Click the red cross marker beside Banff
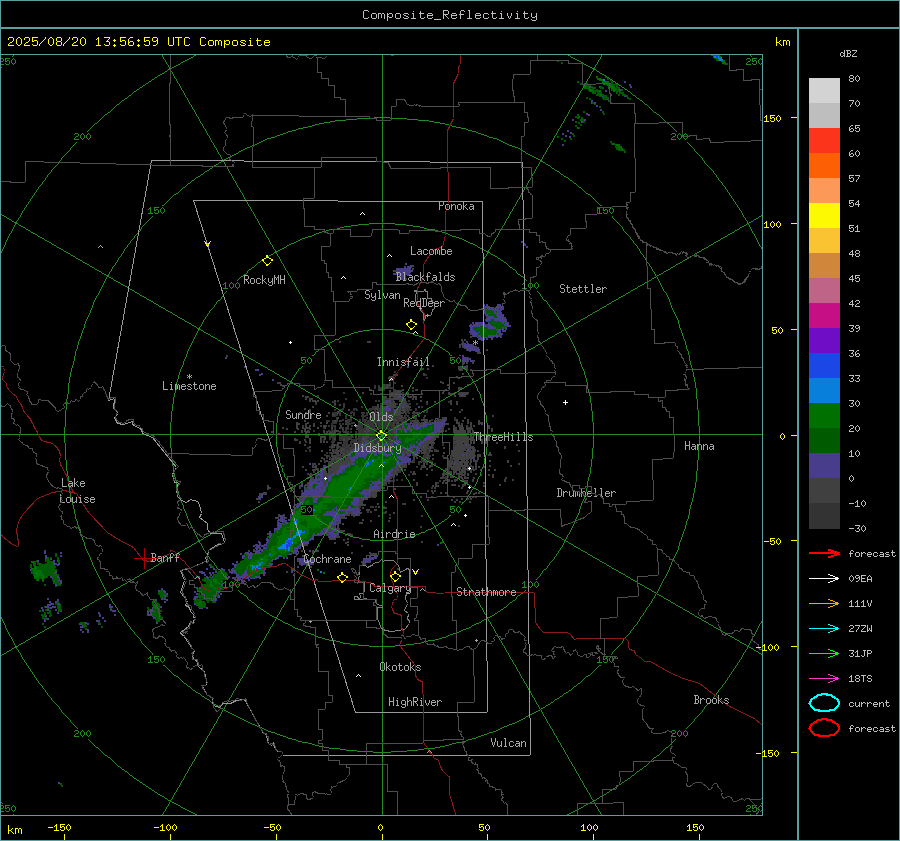Screen dimensions: 900x841 143,558
